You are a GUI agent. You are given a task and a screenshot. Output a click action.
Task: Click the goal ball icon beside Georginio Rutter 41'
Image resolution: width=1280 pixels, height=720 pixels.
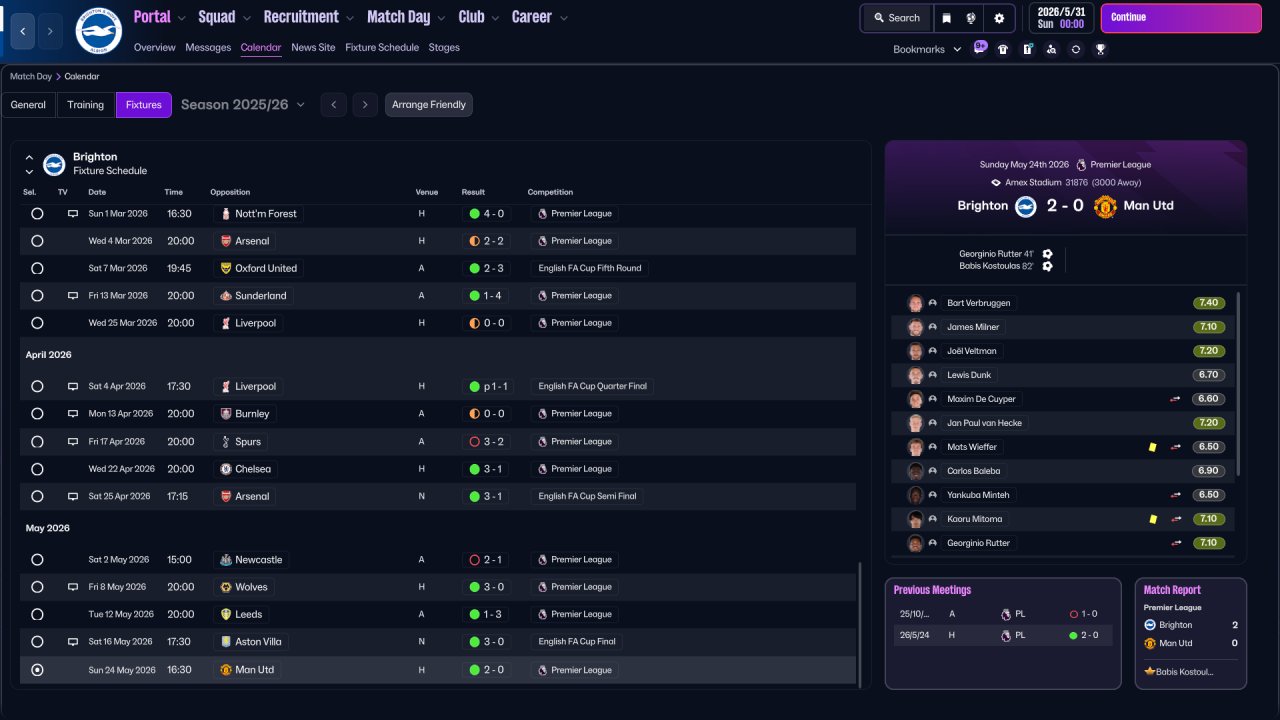[1047, 254]
